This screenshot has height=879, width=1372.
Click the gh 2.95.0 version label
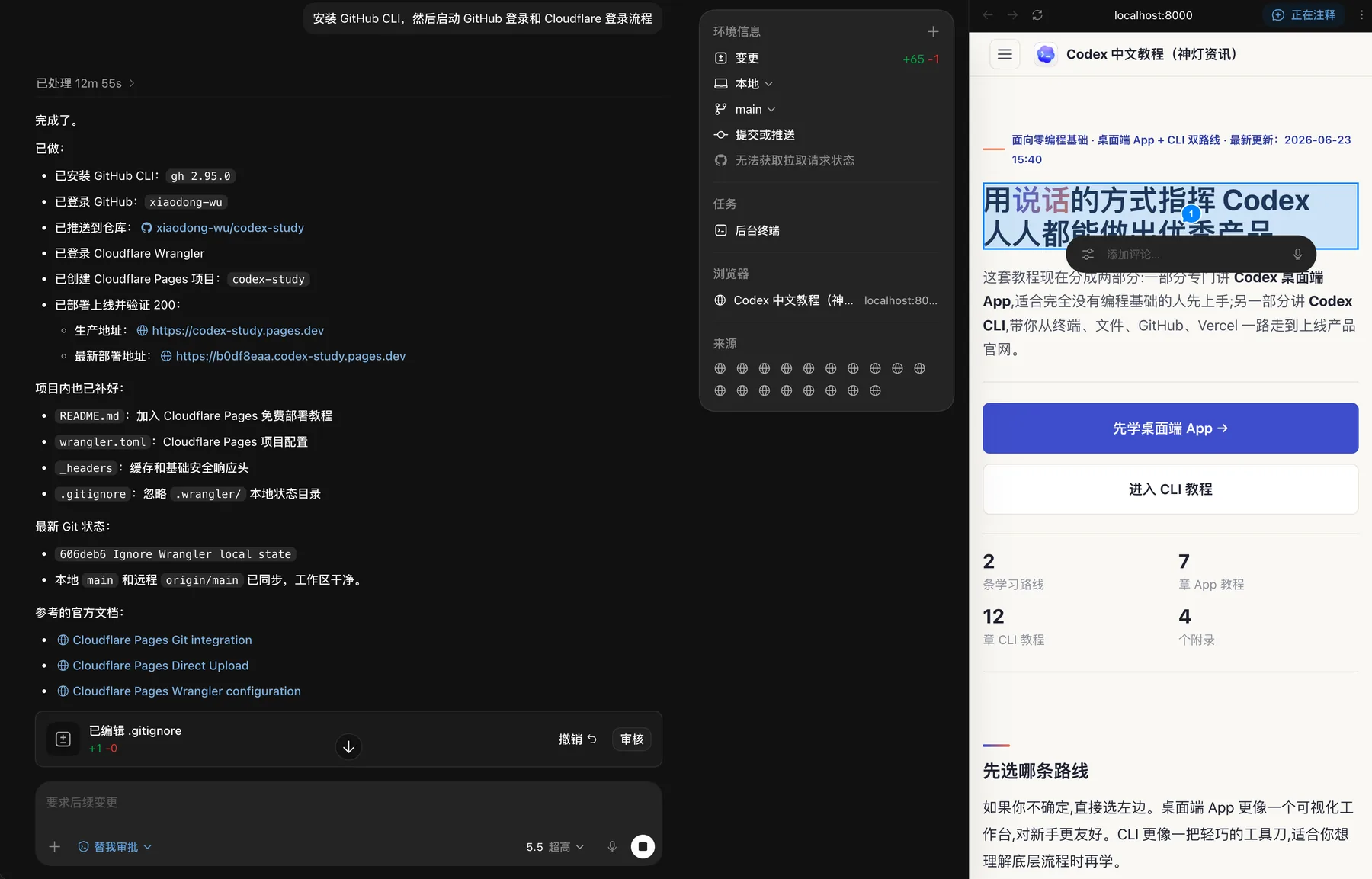pos(200,176)
